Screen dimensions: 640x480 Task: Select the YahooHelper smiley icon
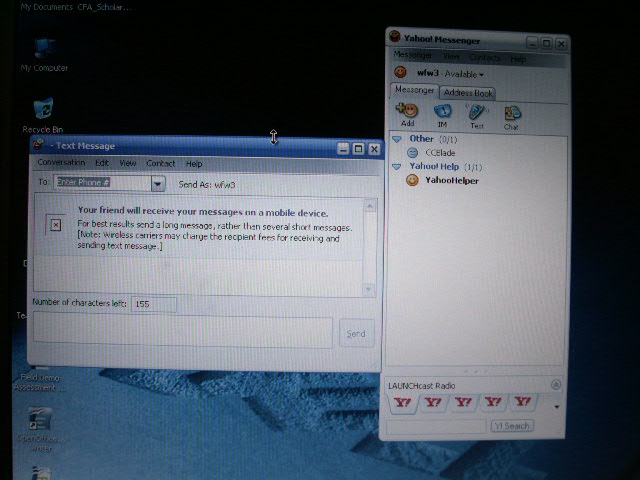click(412, 180)
